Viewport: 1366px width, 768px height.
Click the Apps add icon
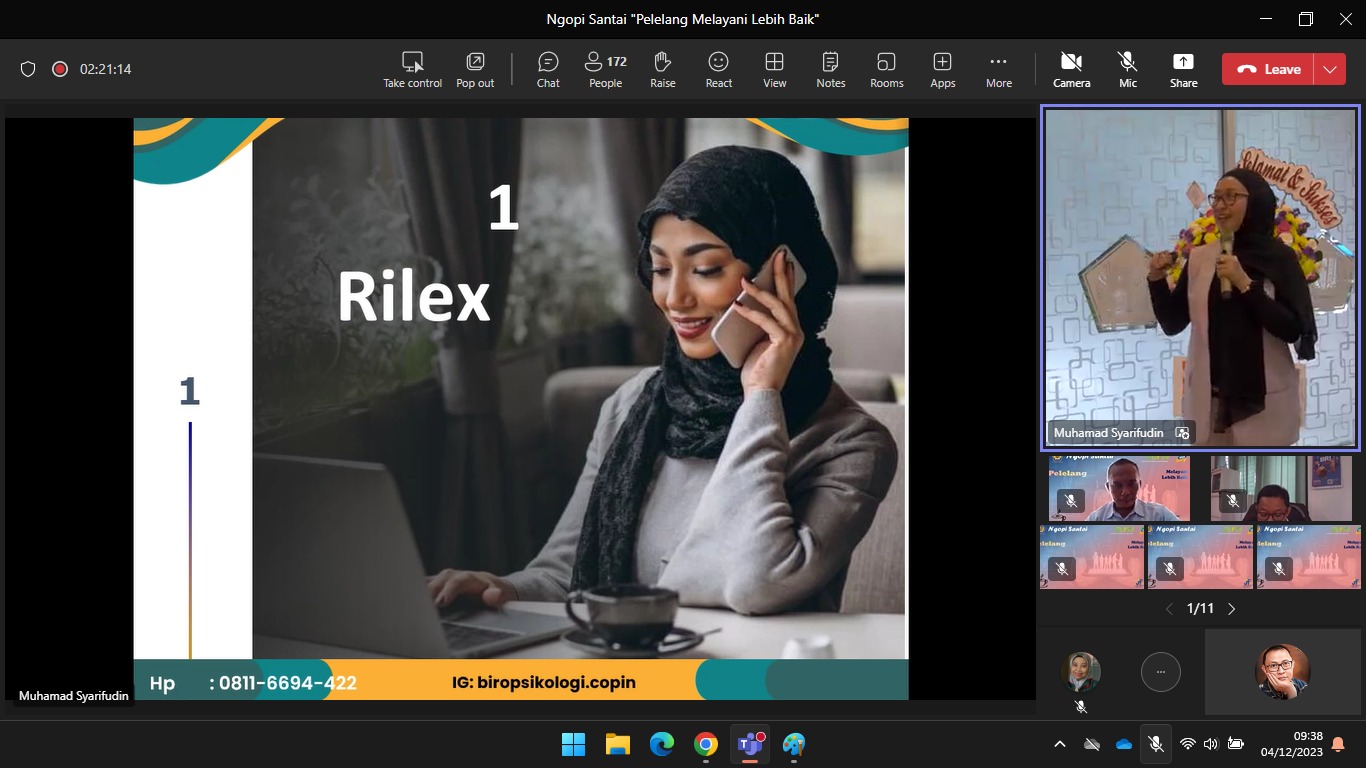942,69
